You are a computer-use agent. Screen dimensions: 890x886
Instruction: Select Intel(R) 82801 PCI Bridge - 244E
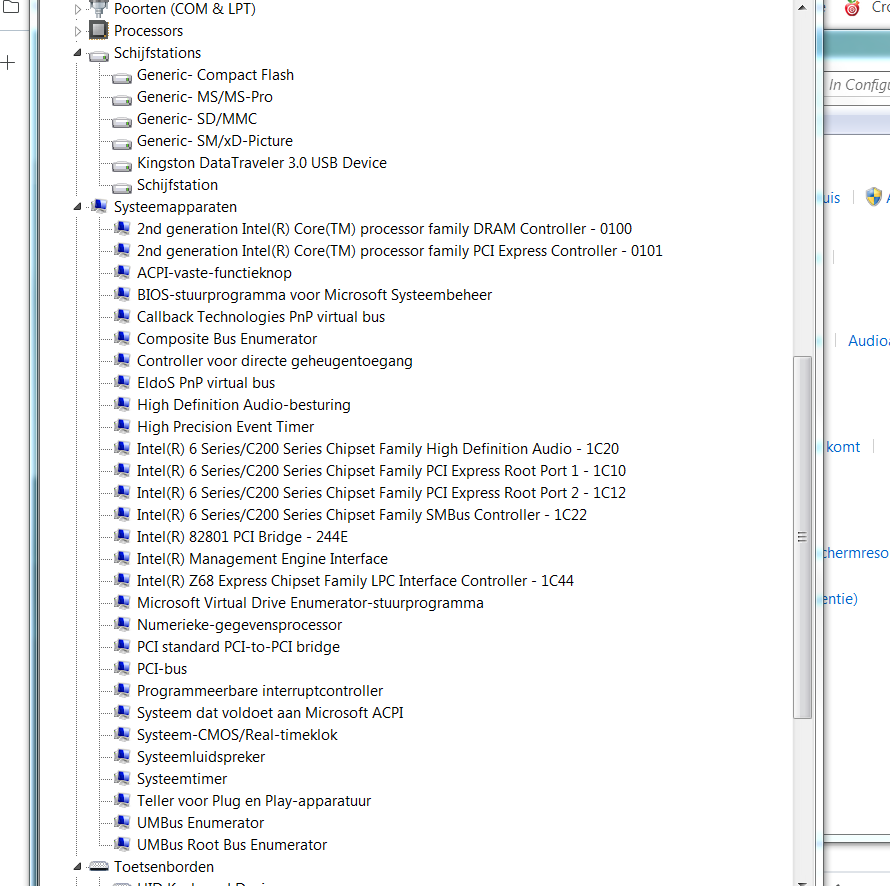242,537
